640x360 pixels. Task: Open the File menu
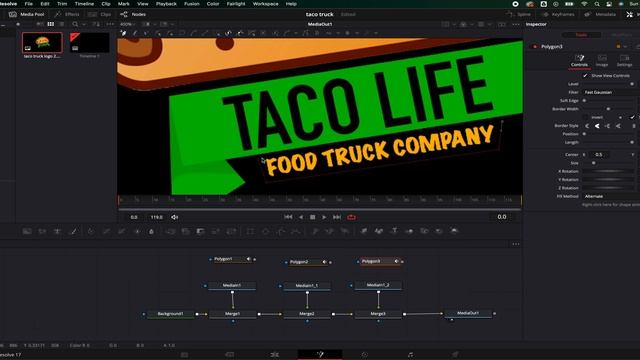pyautogui.click(x=29, y=4)
